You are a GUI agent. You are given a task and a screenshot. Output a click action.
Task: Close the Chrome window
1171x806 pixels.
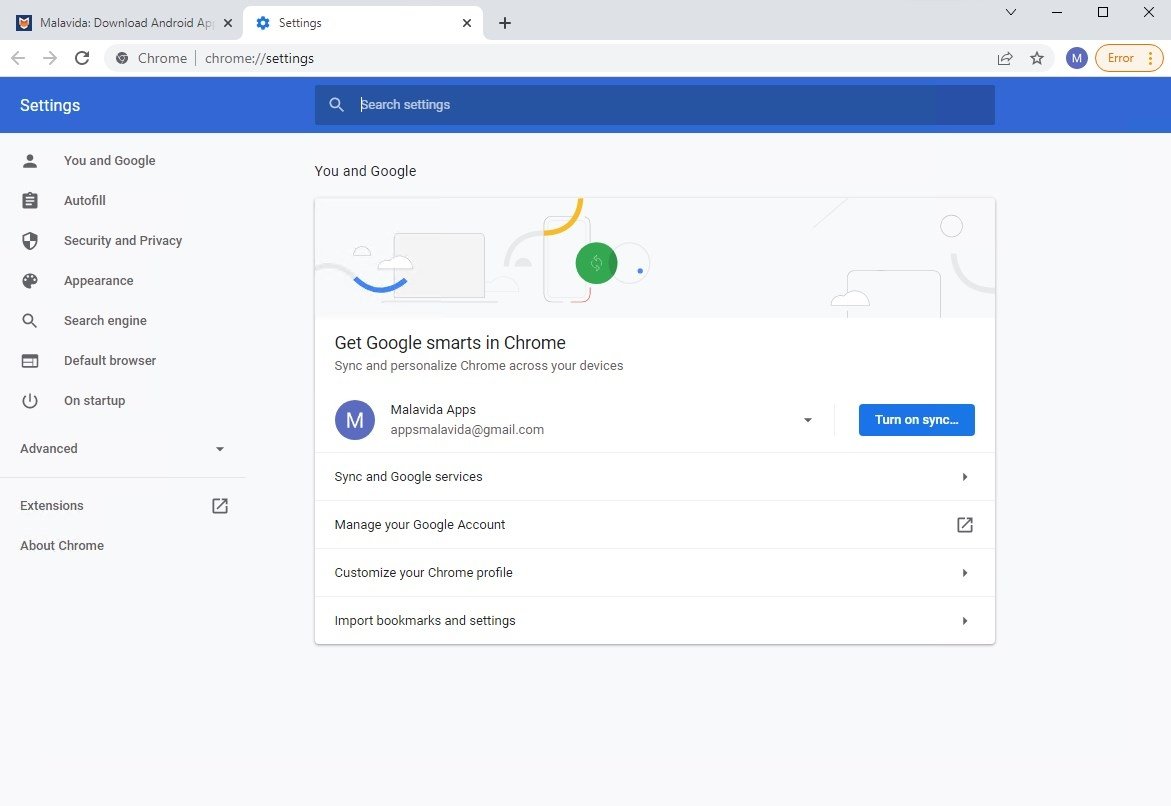pos(1149,12)
